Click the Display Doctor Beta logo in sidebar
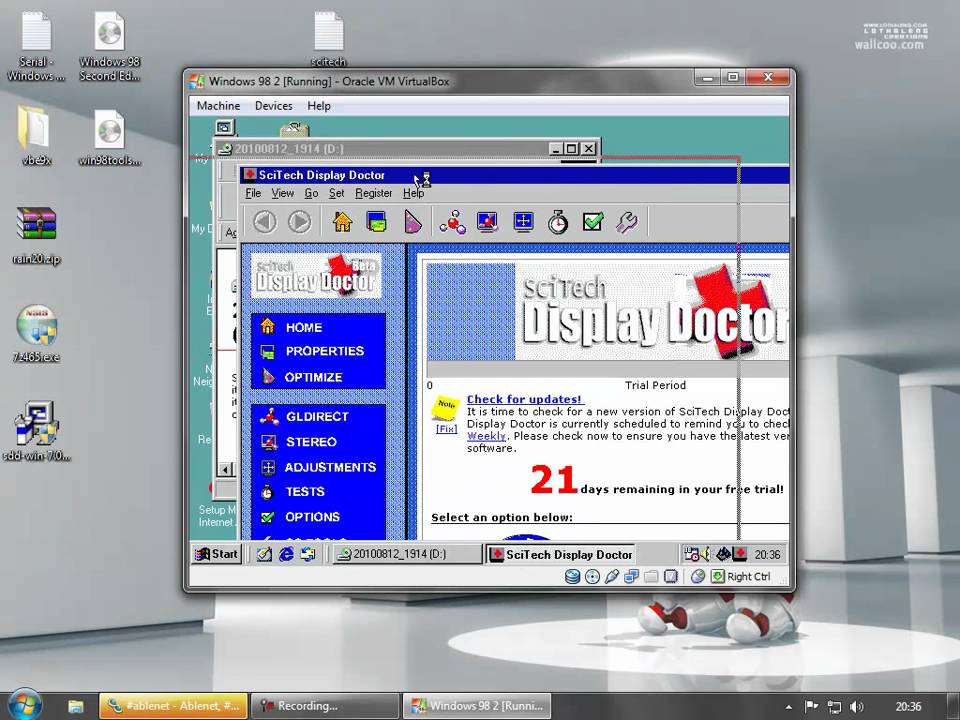The image size is (960, 720). tap(317, 276)
